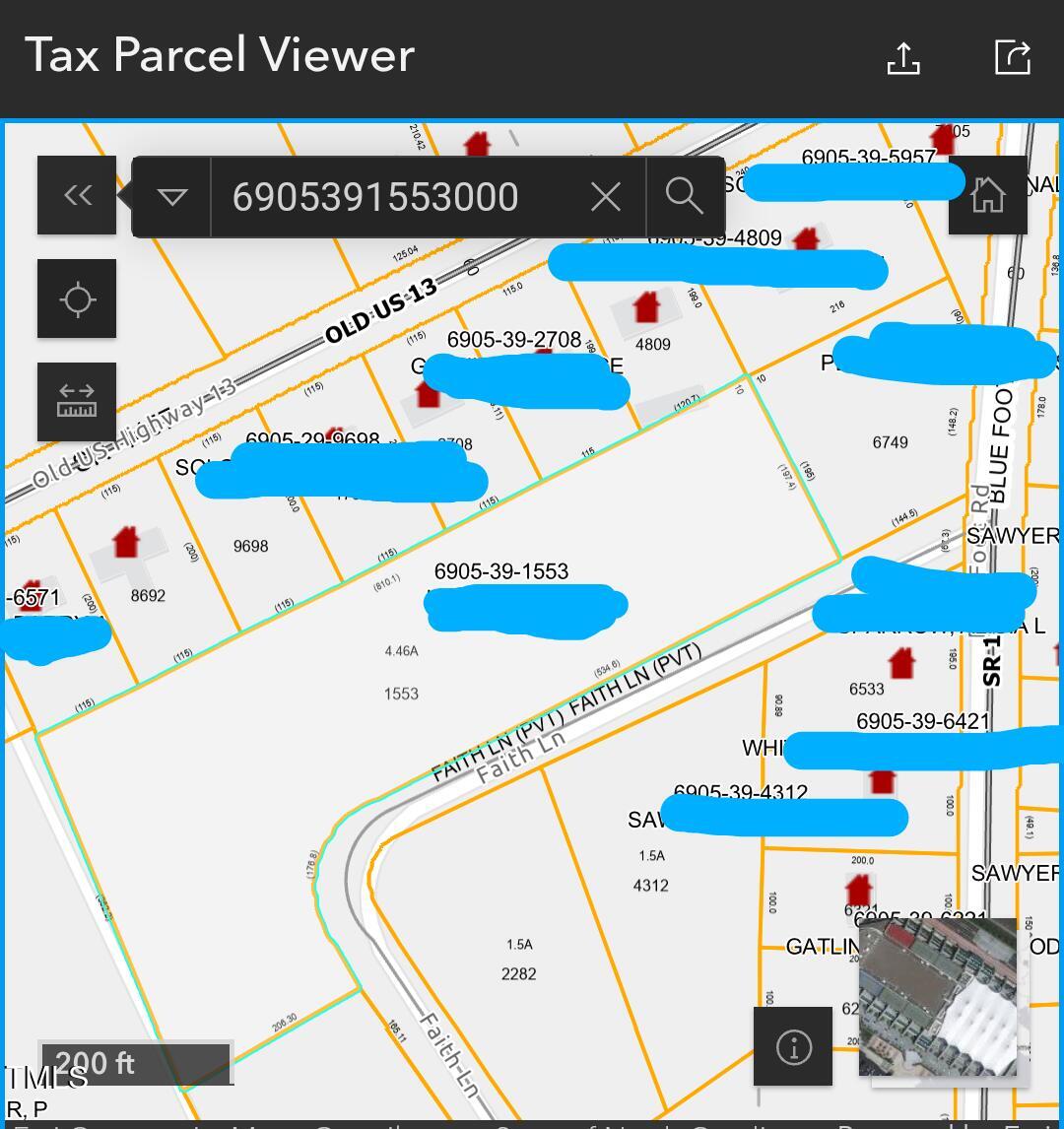
Task: Click the share/upload icon in header
Action: click(x=903, y=57)
